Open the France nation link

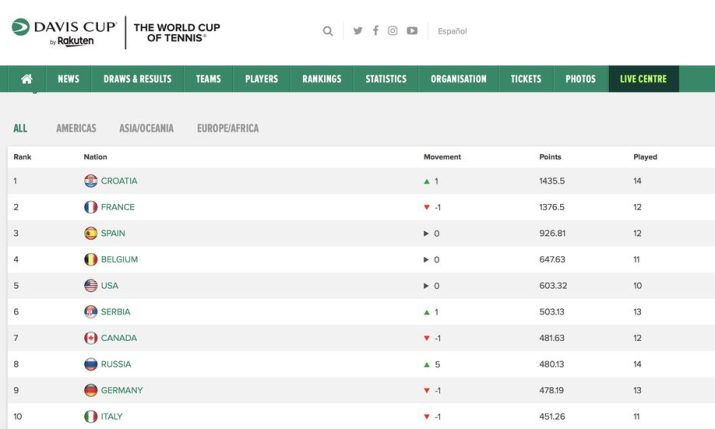click(117, 207)
